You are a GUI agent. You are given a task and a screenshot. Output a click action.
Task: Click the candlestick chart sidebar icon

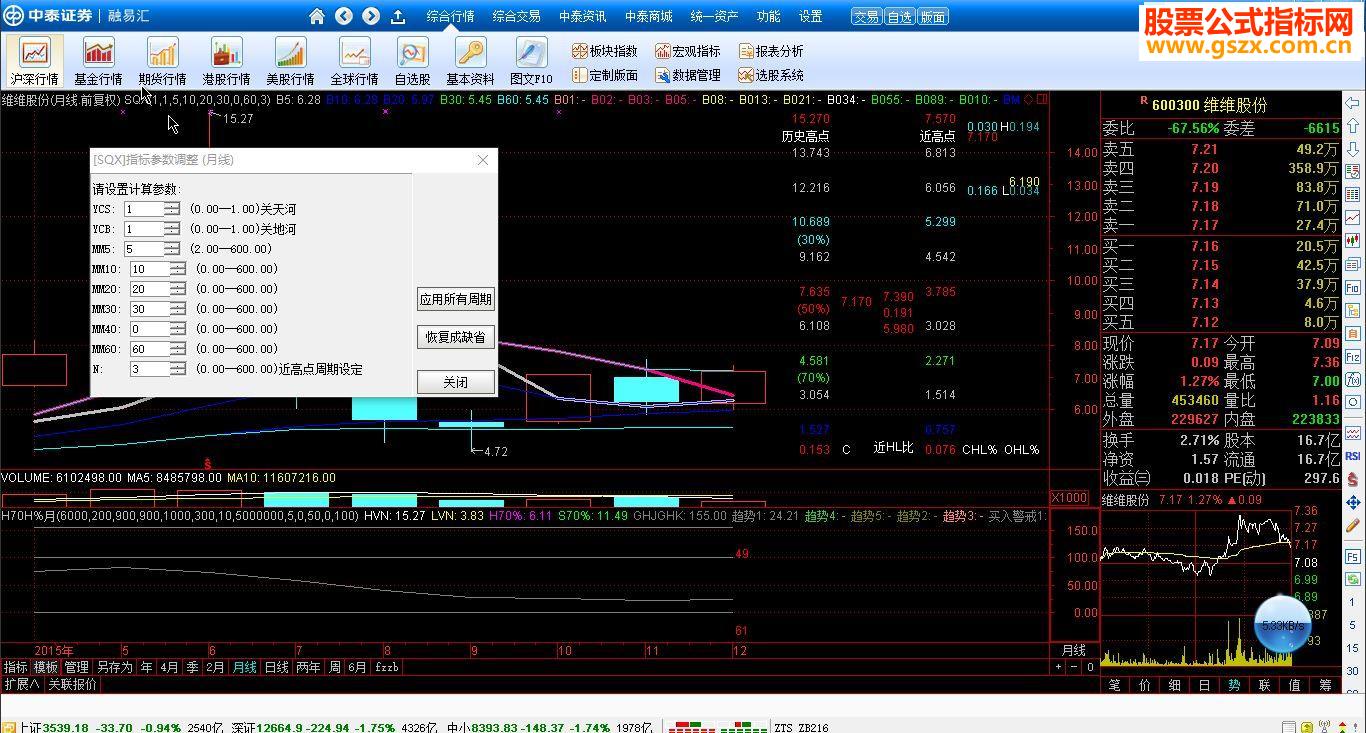1353,240
